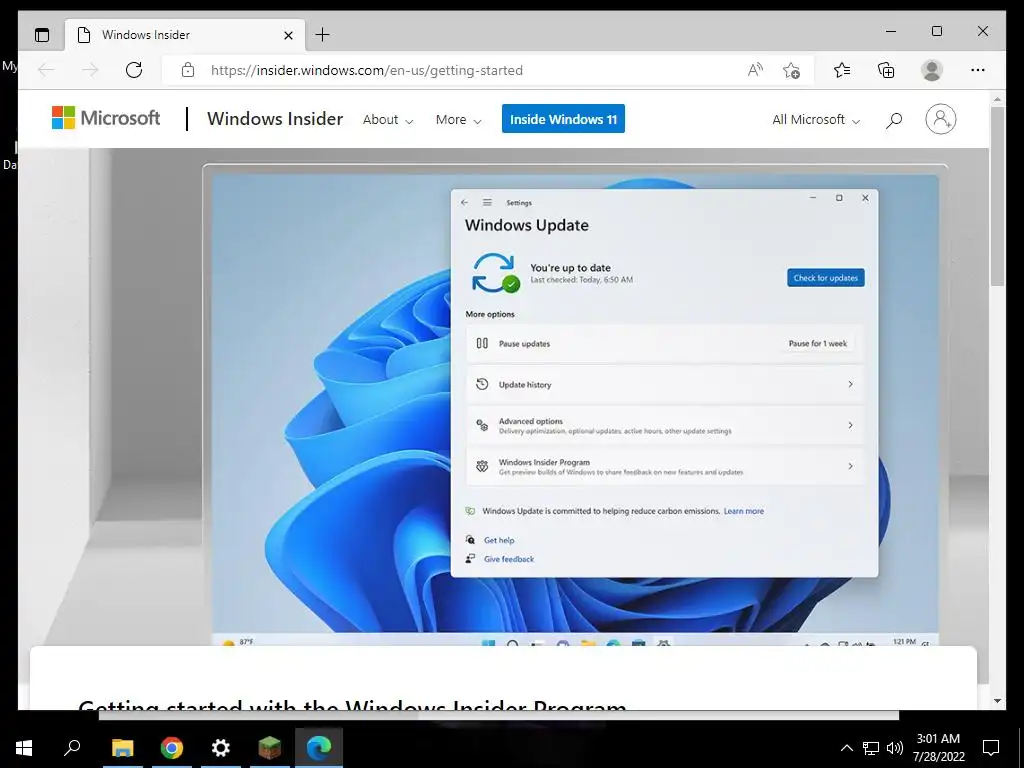Open the Collections panel

[886, 70]
